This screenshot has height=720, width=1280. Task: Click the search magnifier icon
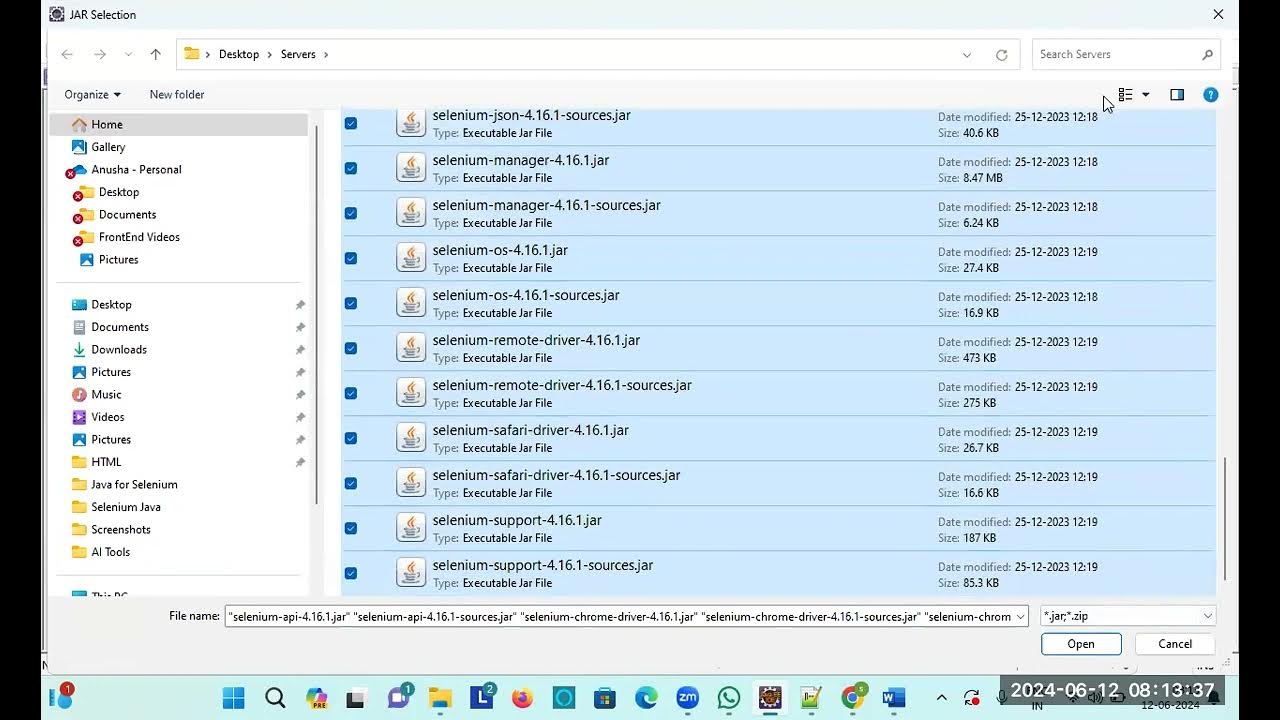[1207, 55]
